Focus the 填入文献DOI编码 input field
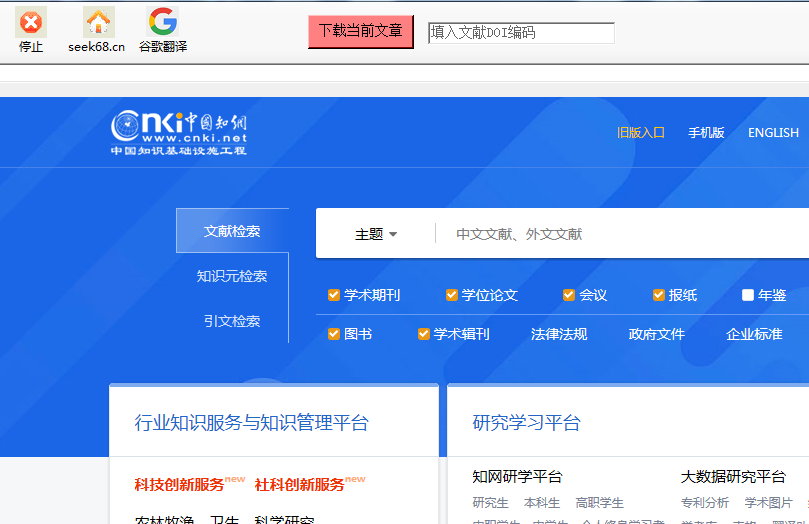The width and height of the screenshot is (809, 524). click(521, 32)
